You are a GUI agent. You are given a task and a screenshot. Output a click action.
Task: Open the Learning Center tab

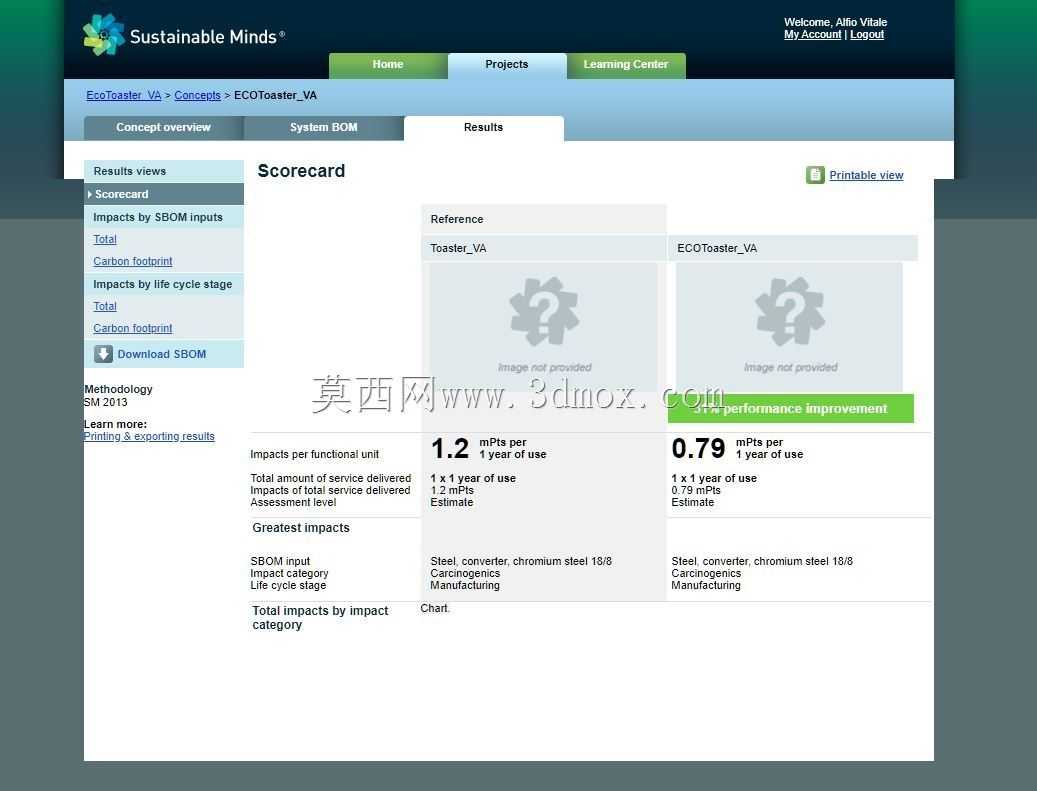(x=626, y=65)
